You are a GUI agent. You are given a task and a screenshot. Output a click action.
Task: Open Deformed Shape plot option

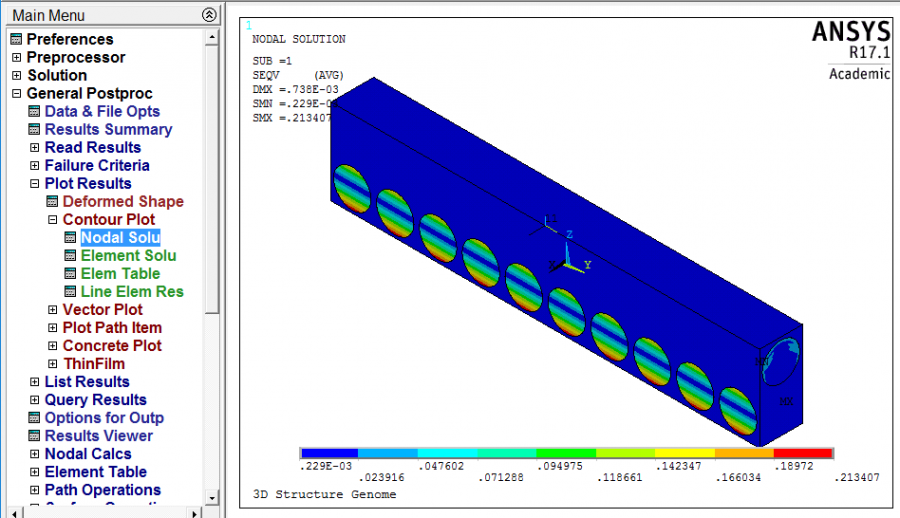[x=123, y=202]
